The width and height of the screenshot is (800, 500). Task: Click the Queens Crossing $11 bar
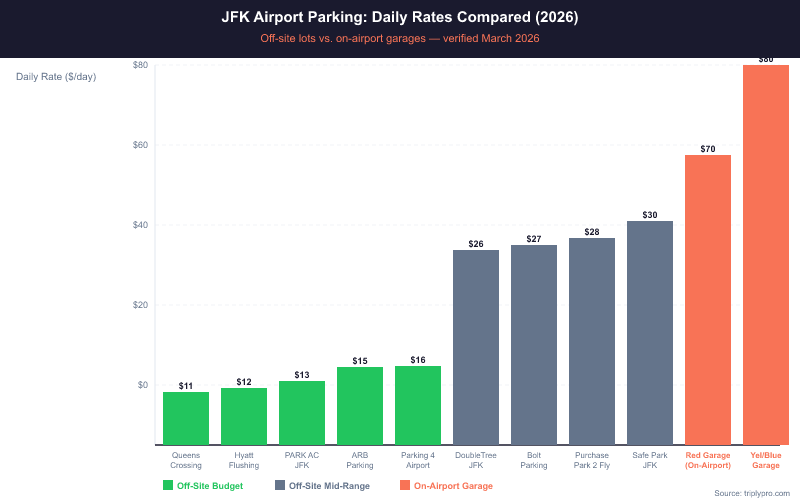186,418
